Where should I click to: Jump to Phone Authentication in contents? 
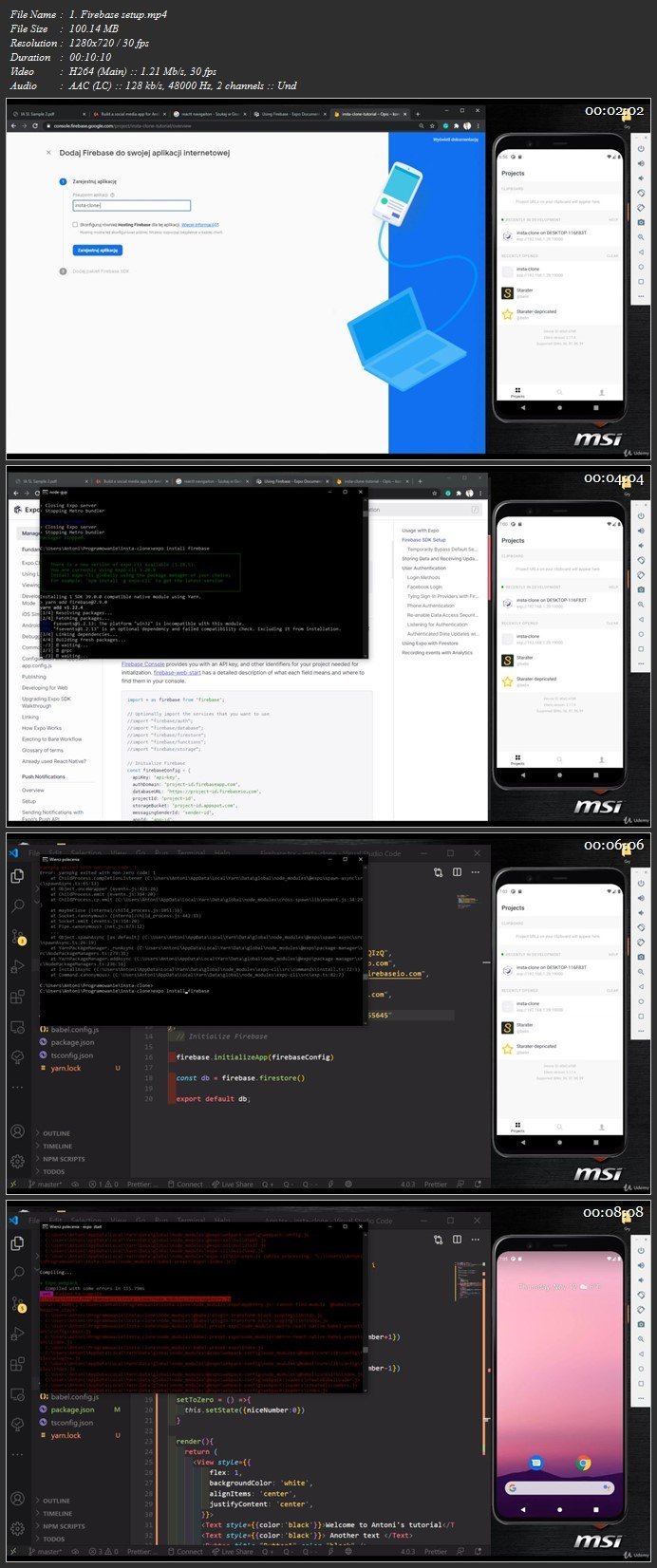[431, 606]
